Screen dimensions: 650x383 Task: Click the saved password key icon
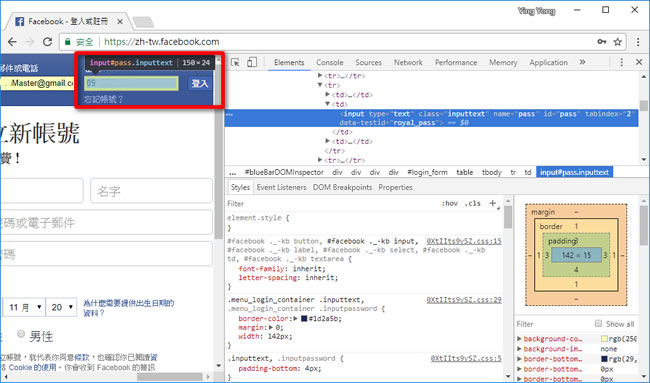point(601,42)
